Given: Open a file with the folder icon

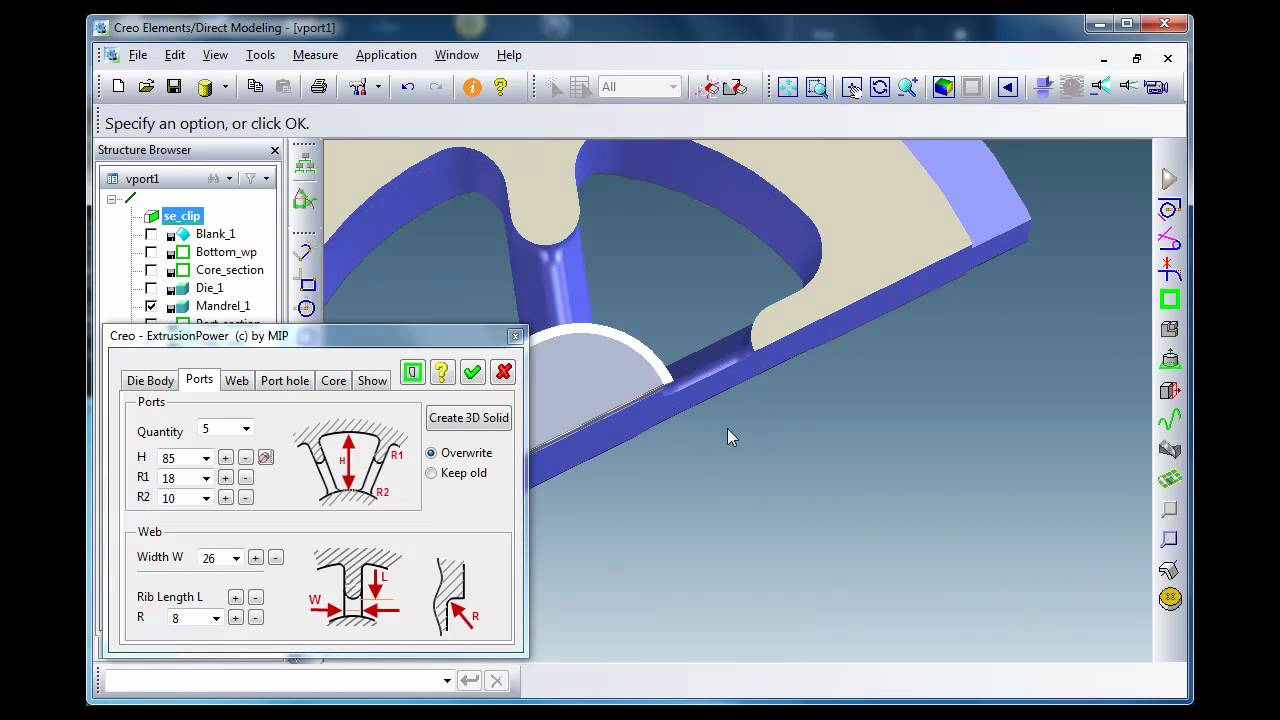Looking at the screenshot, I should [146, 87].
